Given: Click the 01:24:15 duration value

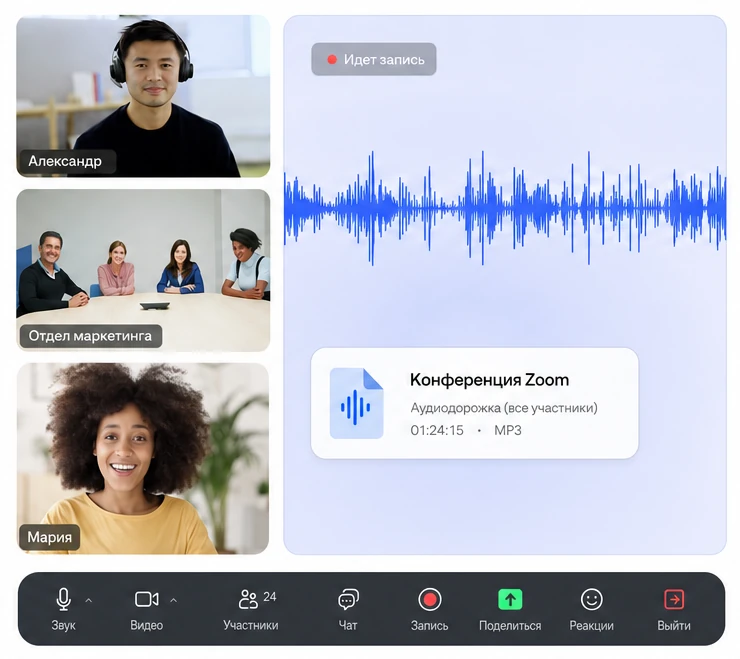Looking at the screenshot, I should point(437,430).
